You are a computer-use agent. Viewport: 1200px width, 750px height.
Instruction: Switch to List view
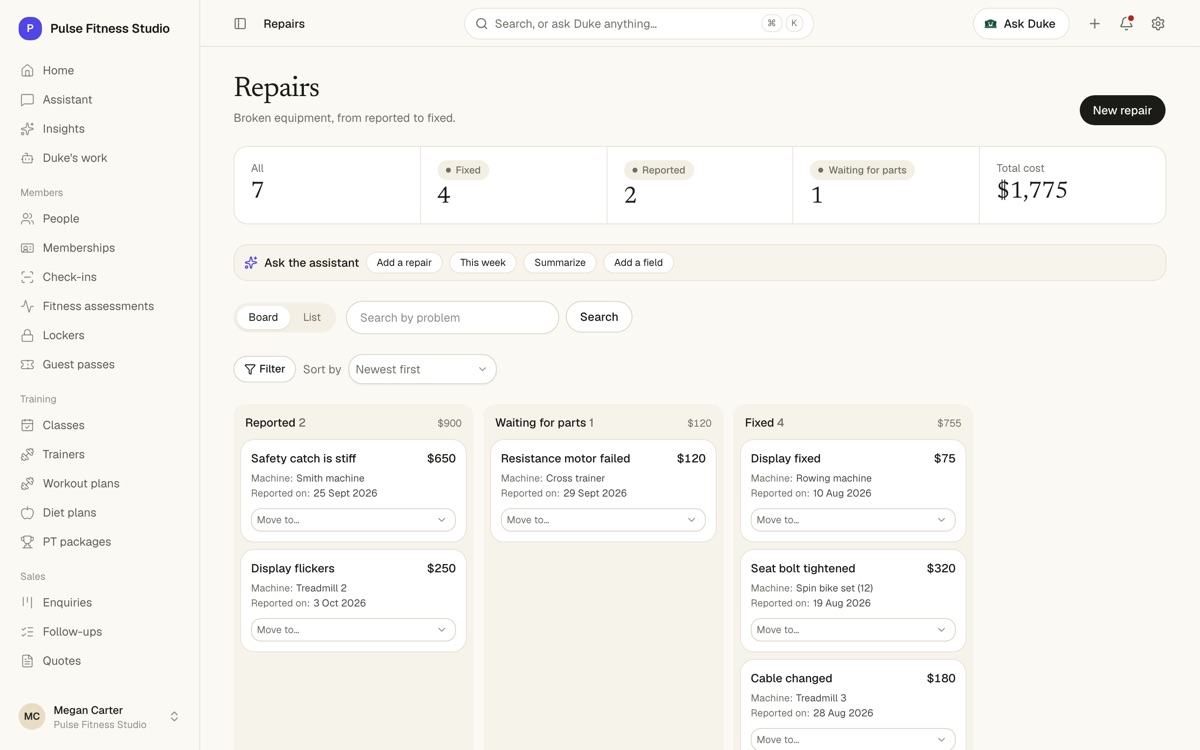(312, 317)
